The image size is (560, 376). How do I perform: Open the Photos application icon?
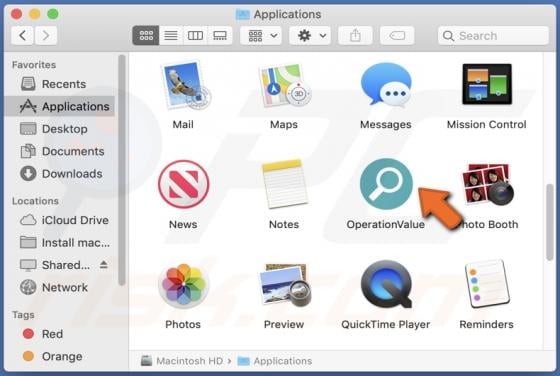click(x=183, y=285)
